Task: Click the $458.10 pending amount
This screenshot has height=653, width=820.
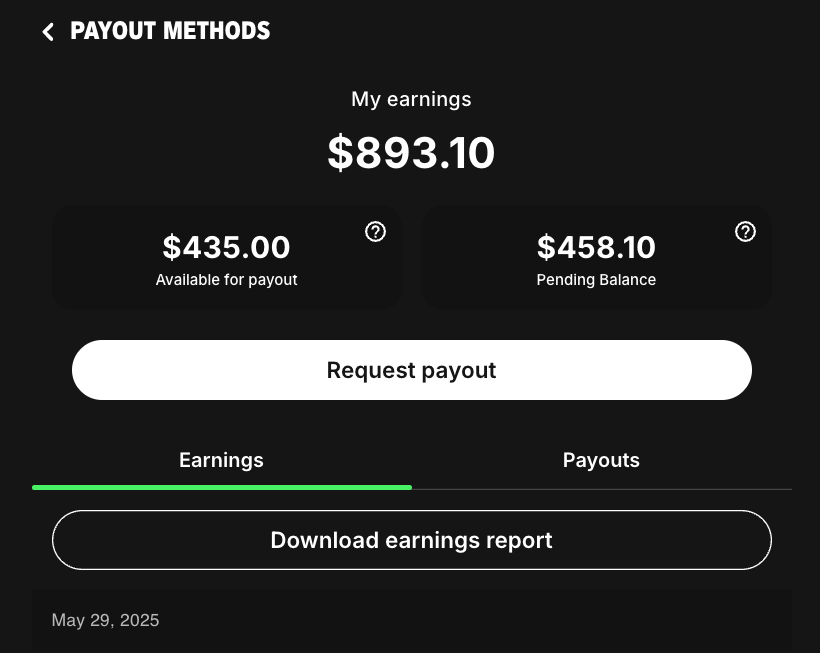Action: (x=596, y=246)
